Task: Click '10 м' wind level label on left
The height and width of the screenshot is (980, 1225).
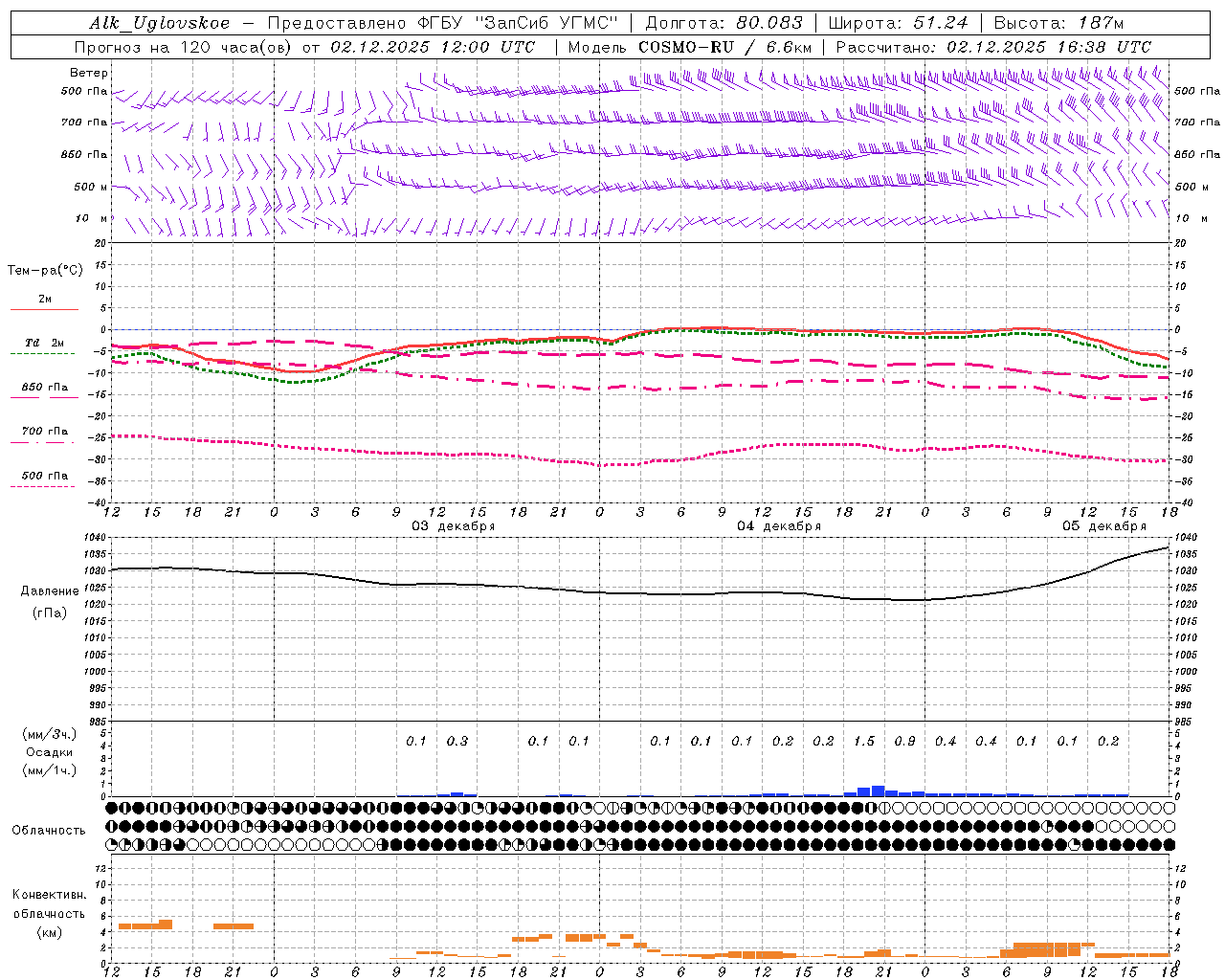Action: (92, 219)
